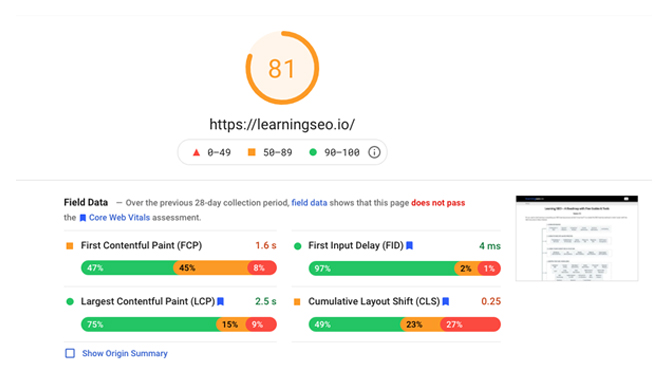Enable the Show Origin Summary checkbox
Screen dimensions: 665x382
[x=70, y=353]
